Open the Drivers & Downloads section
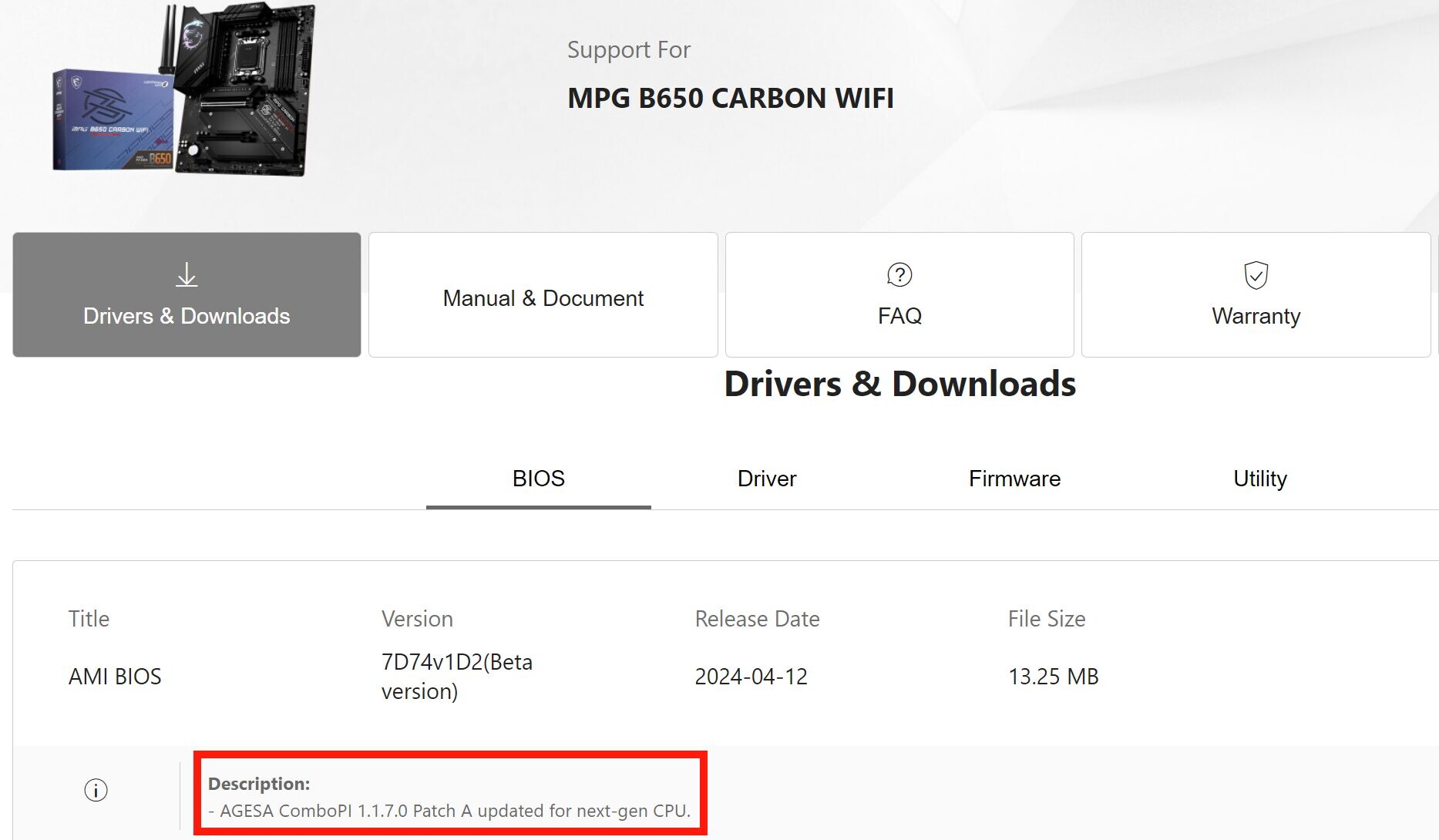 [x=187, y=294]
